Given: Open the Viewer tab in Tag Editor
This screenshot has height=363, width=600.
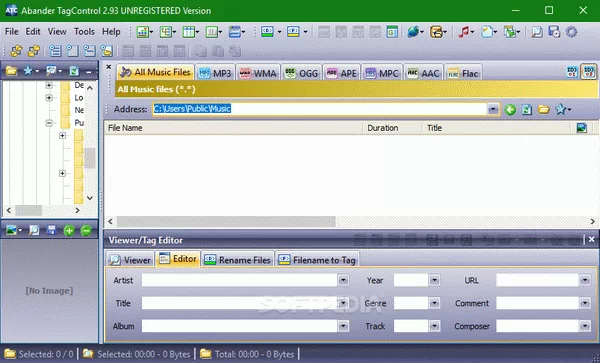Looking at the screenshot, I should (x=130, y=260).
